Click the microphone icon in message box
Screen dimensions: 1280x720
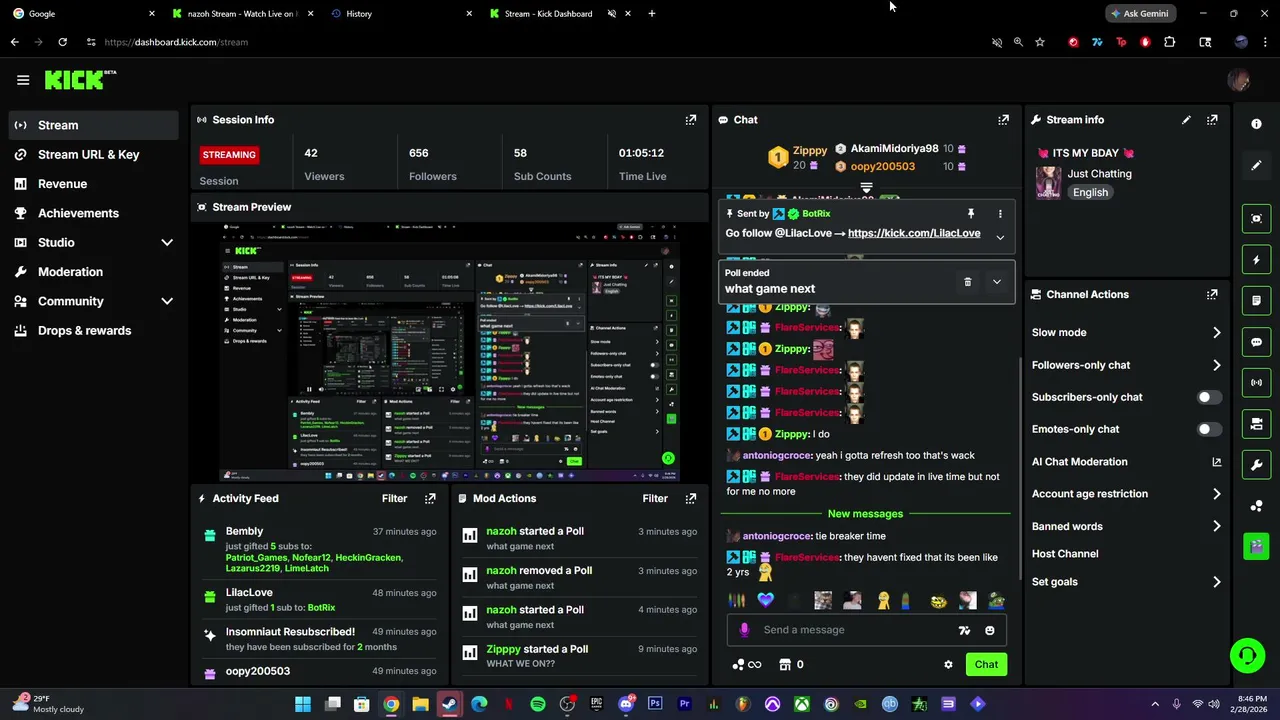tap(744, 630)
